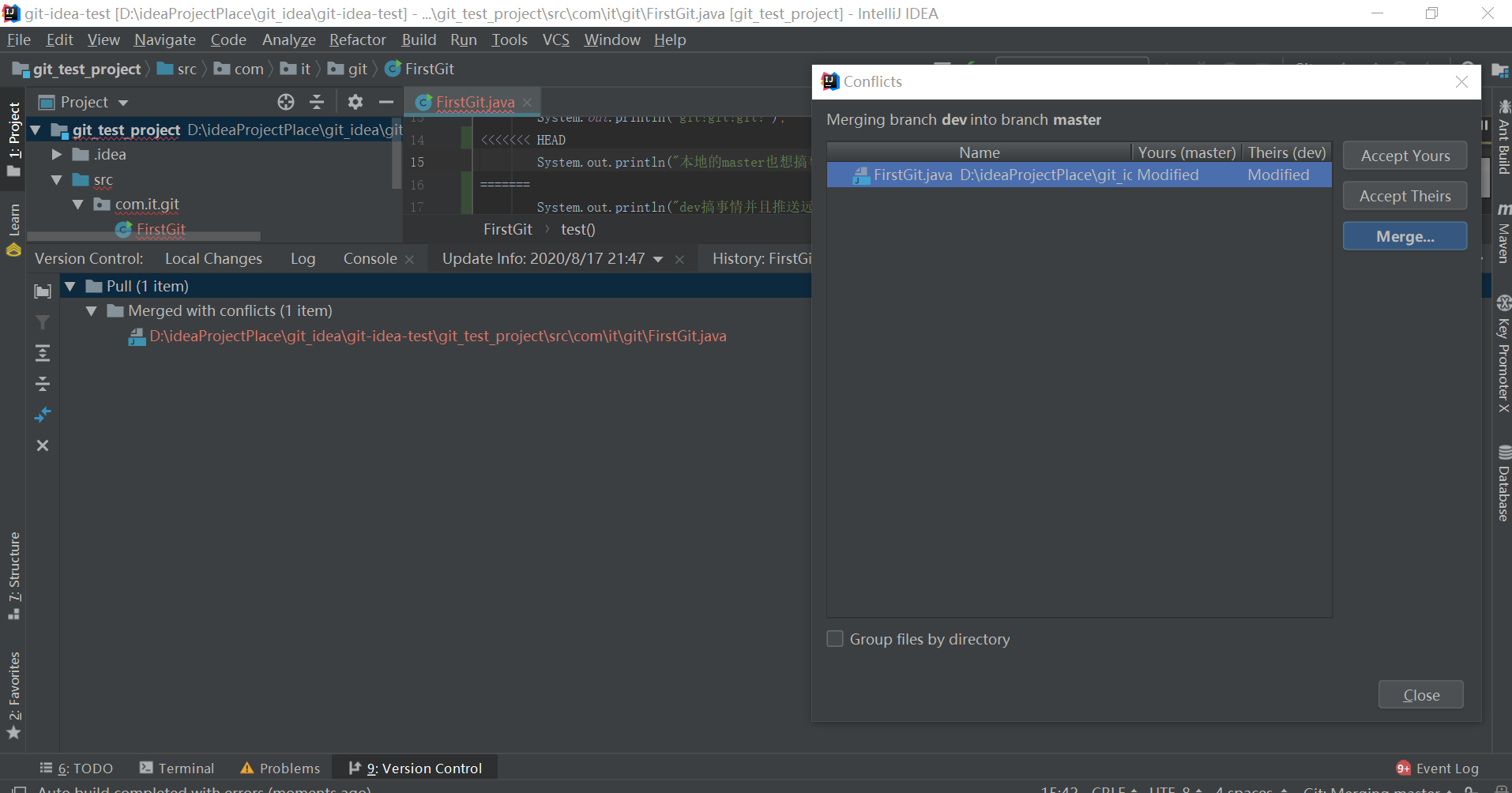
Task: Collapse Merged with conflicts node
Action: point(92,311)
